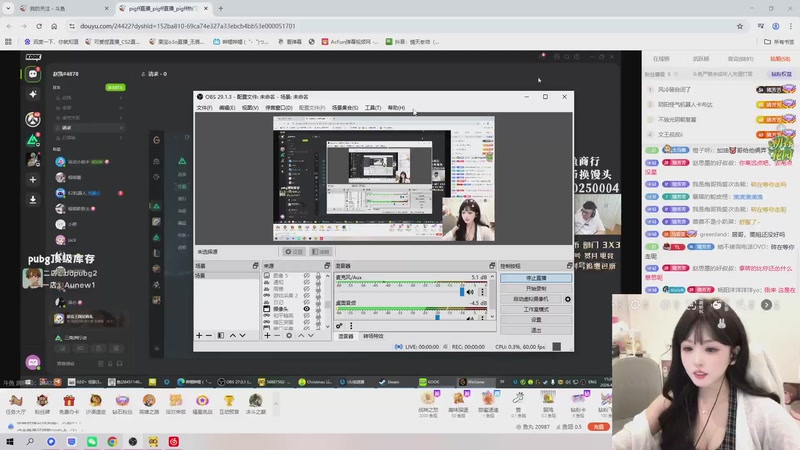
Task: Toggle lock on the 摄像头 source
Action: tap(318, 309)
